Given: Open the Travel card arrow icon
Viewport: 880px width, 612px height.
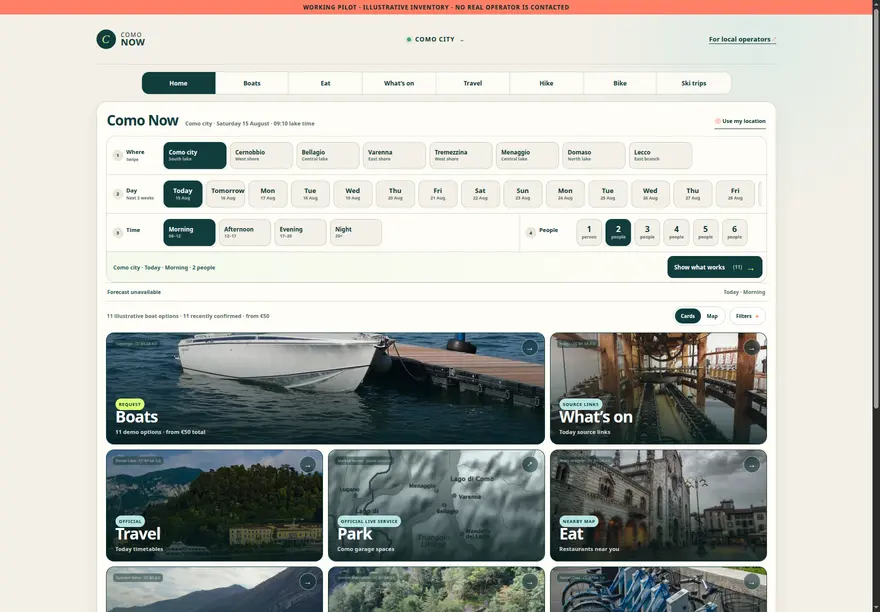Looking at the screenshot, I should coord(308,465).
